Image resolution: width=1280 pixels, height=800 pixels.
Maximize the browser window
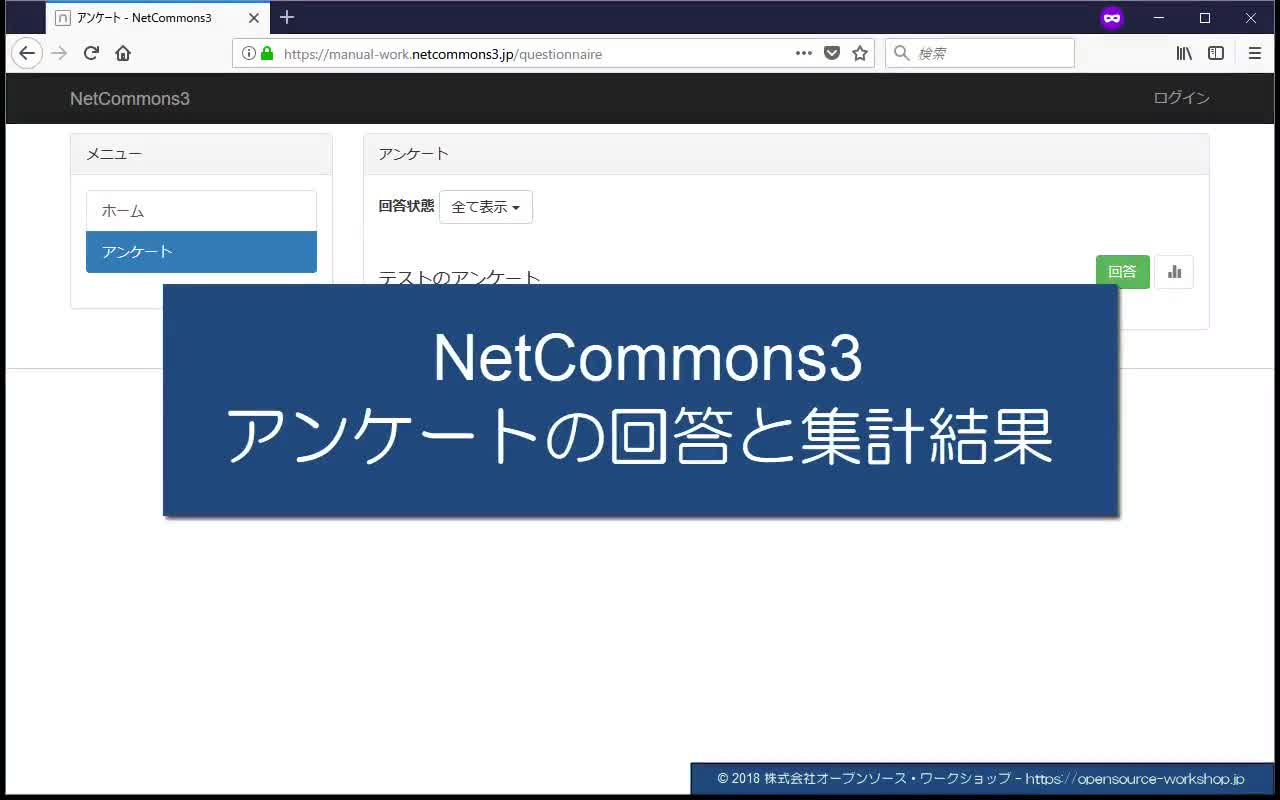1205,18
